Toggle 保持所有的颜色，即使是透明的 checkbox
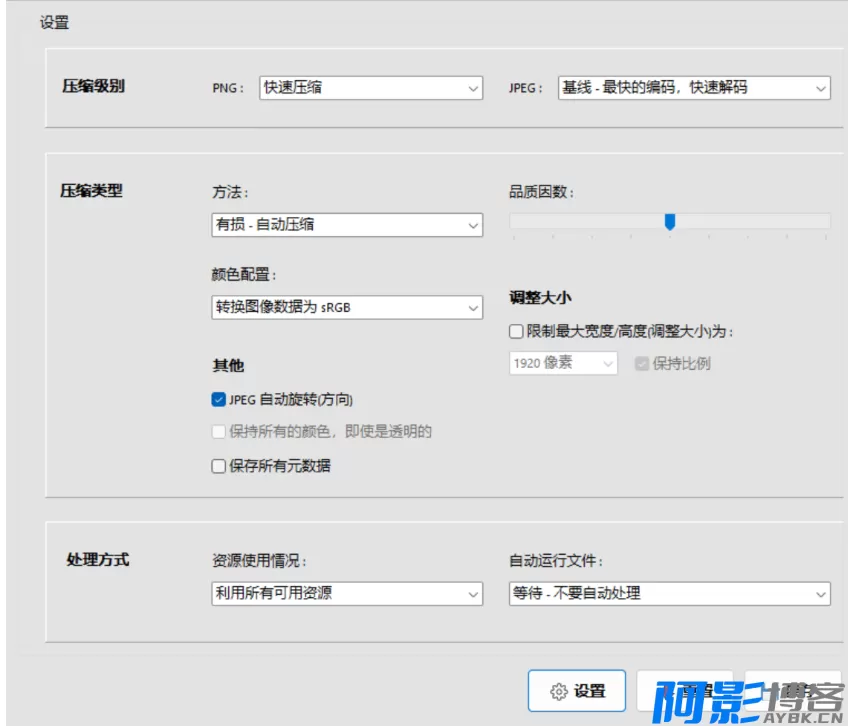This screenshot has height=726, width=848. (218, 432)
